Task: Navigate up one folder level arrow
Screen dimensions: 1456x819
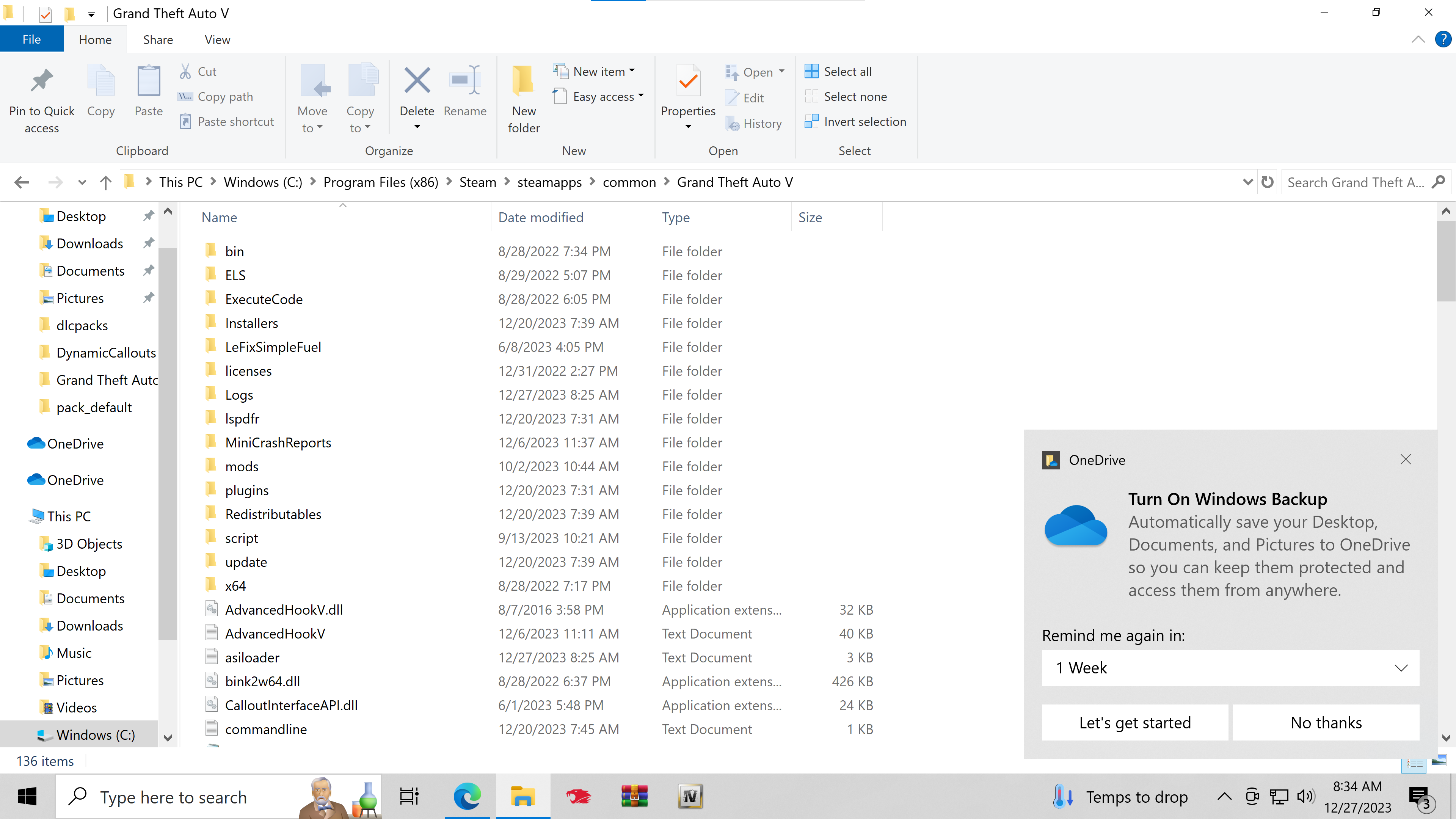Action: pyautogui.click(x=105, y=182)
